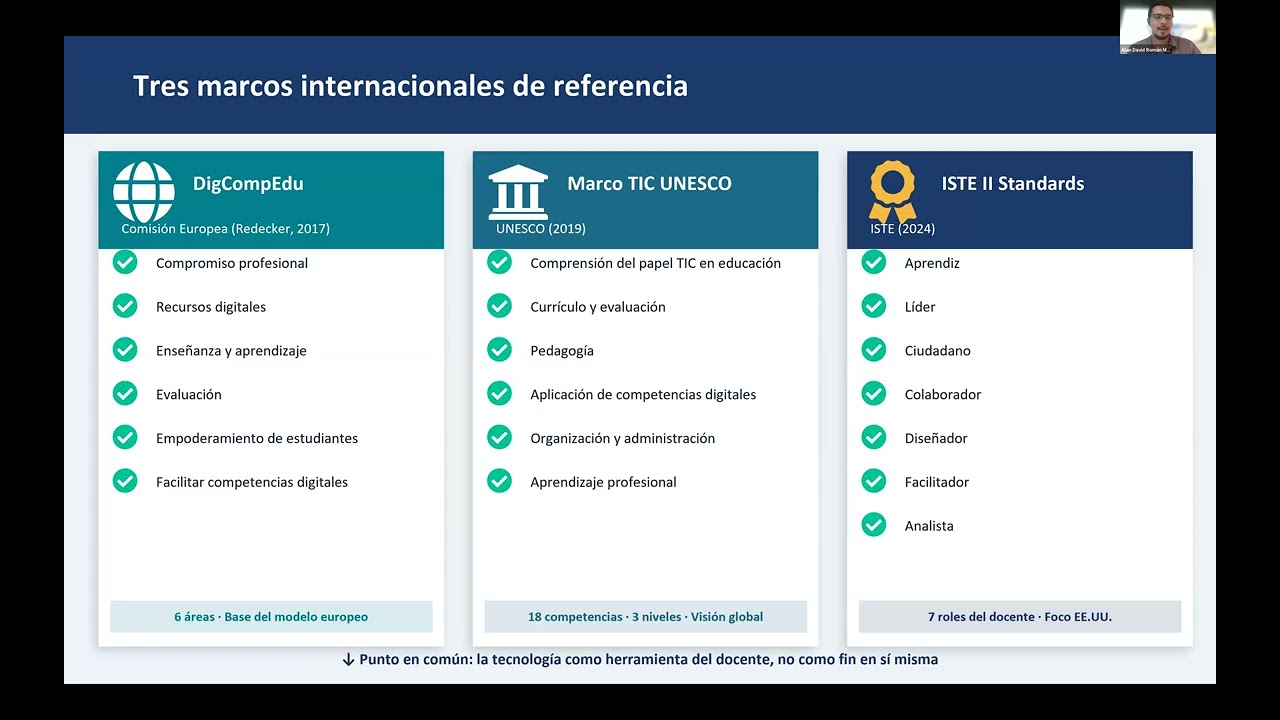
Task: Click the presenter webcam thumbnail
Action: point(1167,27)
